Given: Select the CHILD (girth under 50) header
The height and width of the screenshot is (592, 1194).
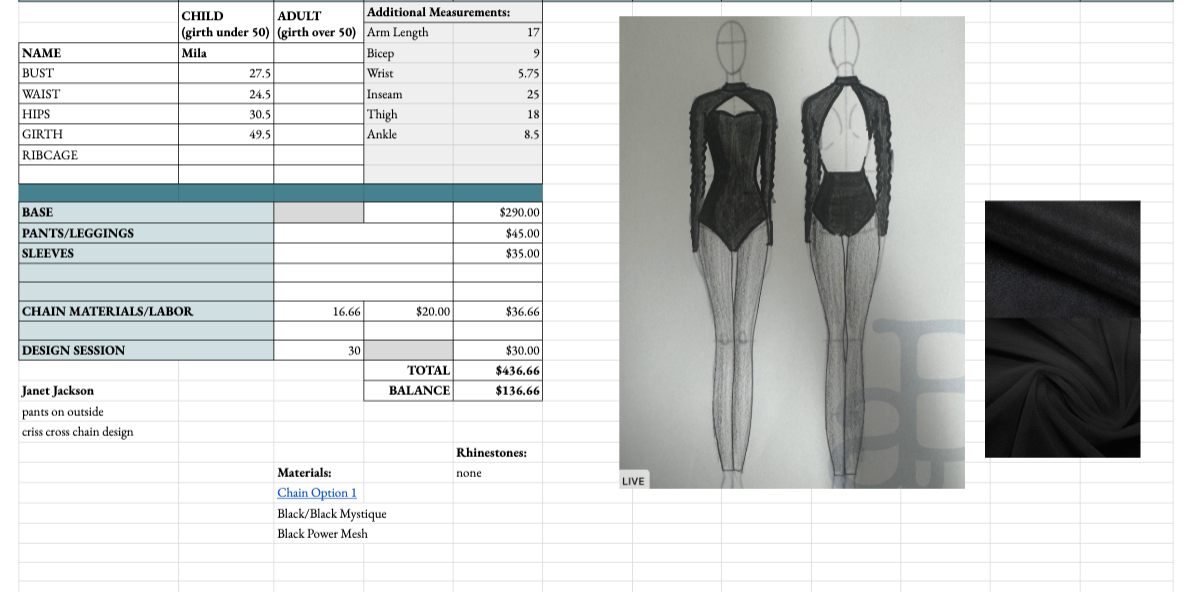Looking at the screenshot, I should click(225, 24).
